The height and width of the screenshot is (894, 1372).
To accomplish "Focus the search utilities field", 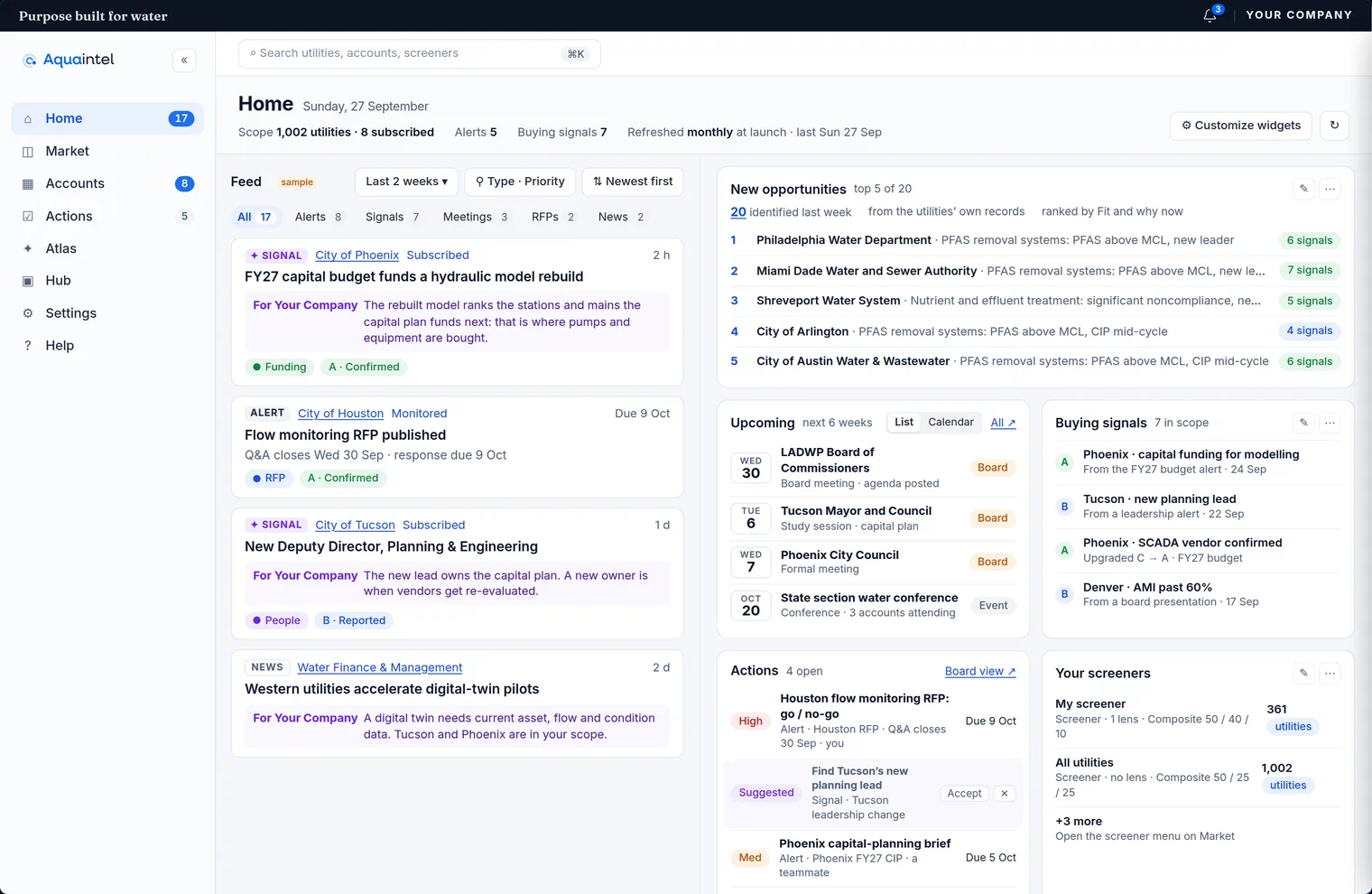I will click(420, 53).
